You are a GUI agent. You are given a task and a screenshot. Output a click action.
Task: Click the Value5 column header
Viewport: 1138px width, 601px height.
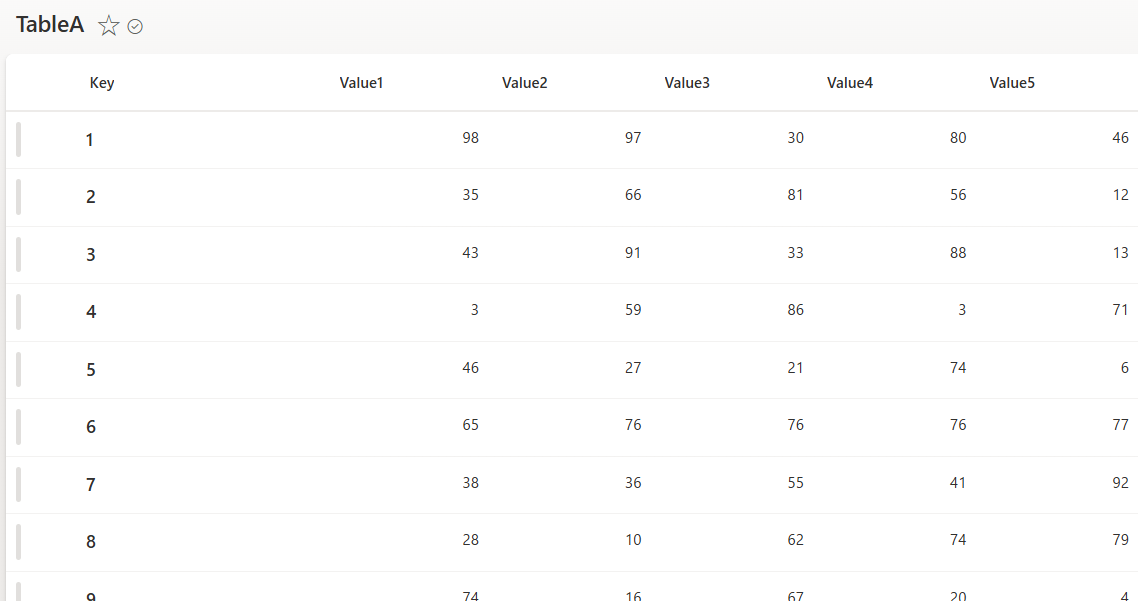tap(1012, 83)
